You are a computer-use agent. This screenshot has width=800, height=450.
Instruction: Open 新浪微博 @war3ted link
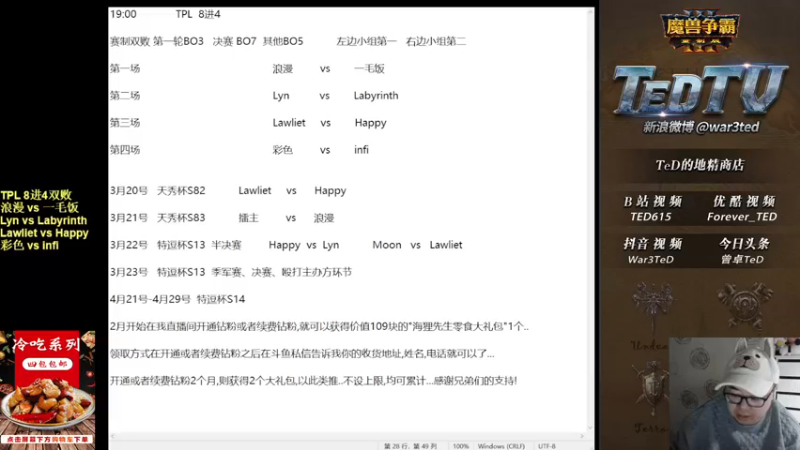[x=701, y=127]
